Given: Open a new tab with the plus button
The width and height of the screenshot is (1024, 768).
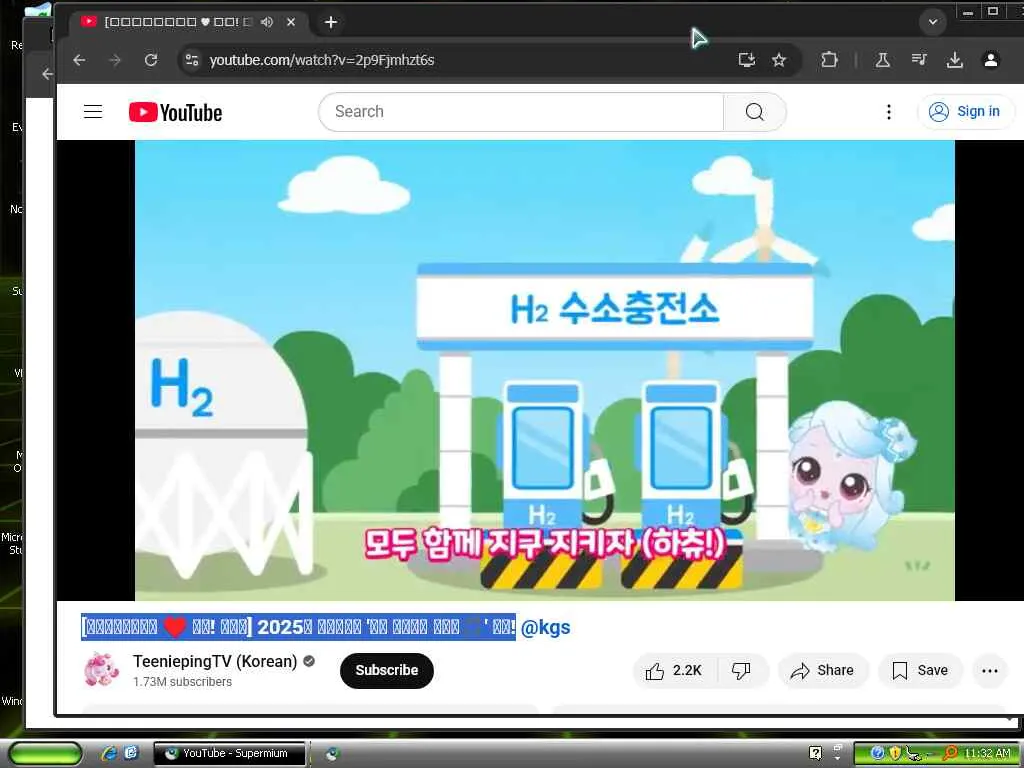Looking at the screenshot, I should [x=331, y=22].
